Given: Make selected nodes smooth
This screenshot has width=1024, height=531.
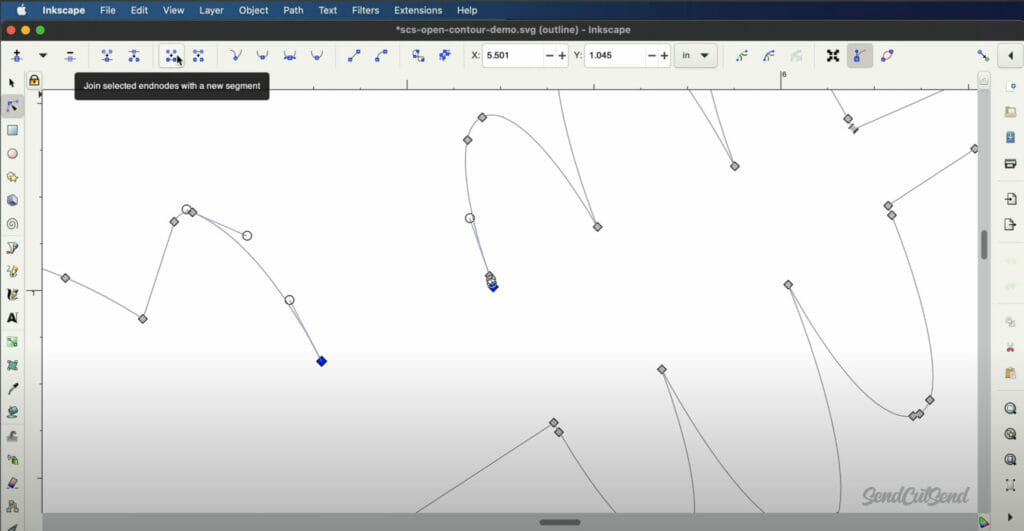Looking at the screenshot, I should point(262,56).
